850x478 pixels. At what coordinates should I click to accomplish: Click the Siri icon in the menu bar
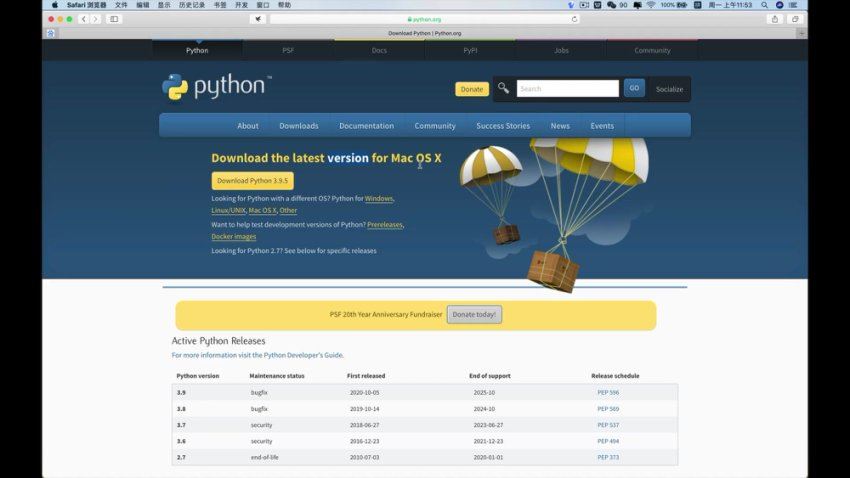[x=780, y=5]
